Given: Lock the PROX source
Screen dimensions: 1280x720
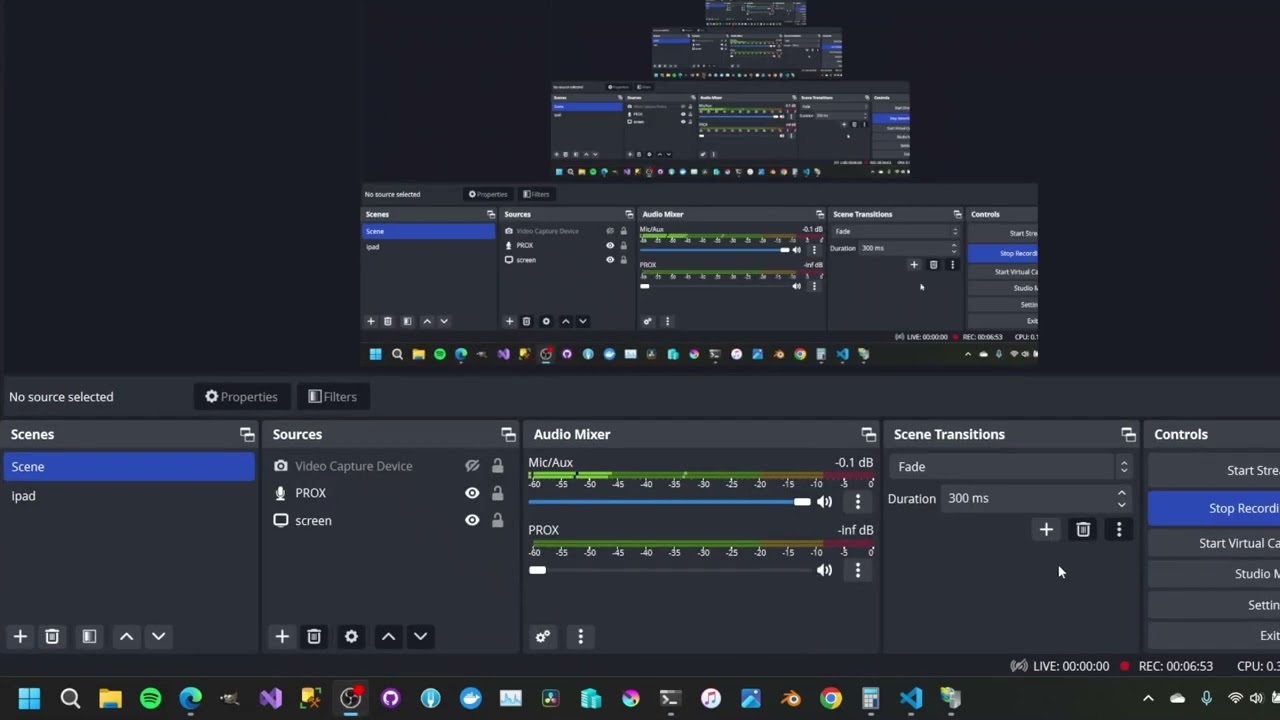Looking at the screenshot, I should 497,493.
